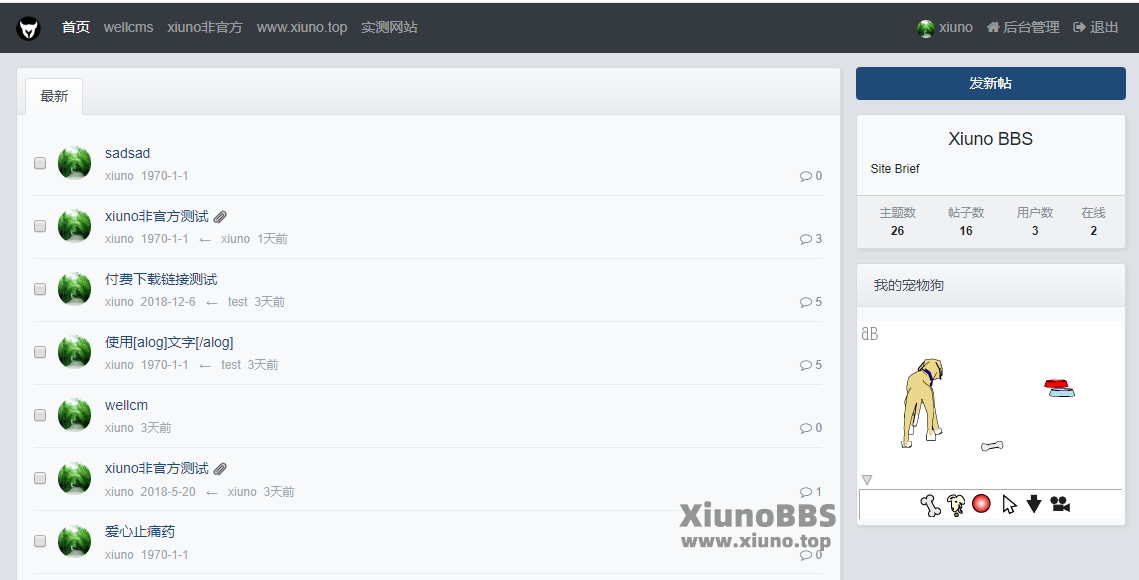
Task: Click the 'Site Brief' text
Action: 895,169
